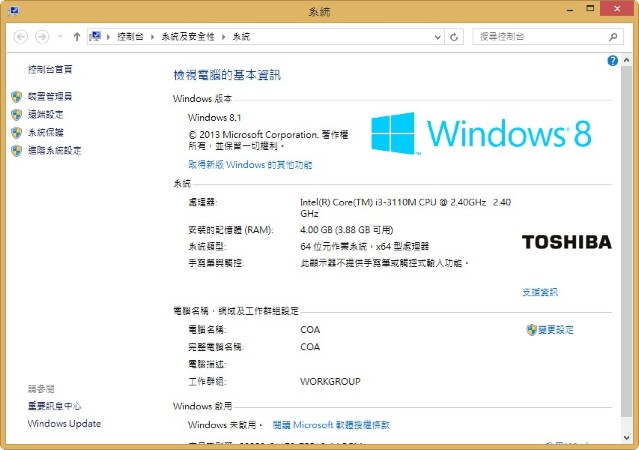Viewport: 639px width, 450px height.
Task: Click the shield icon beside 遠端設定
Action: coord(16,115)
